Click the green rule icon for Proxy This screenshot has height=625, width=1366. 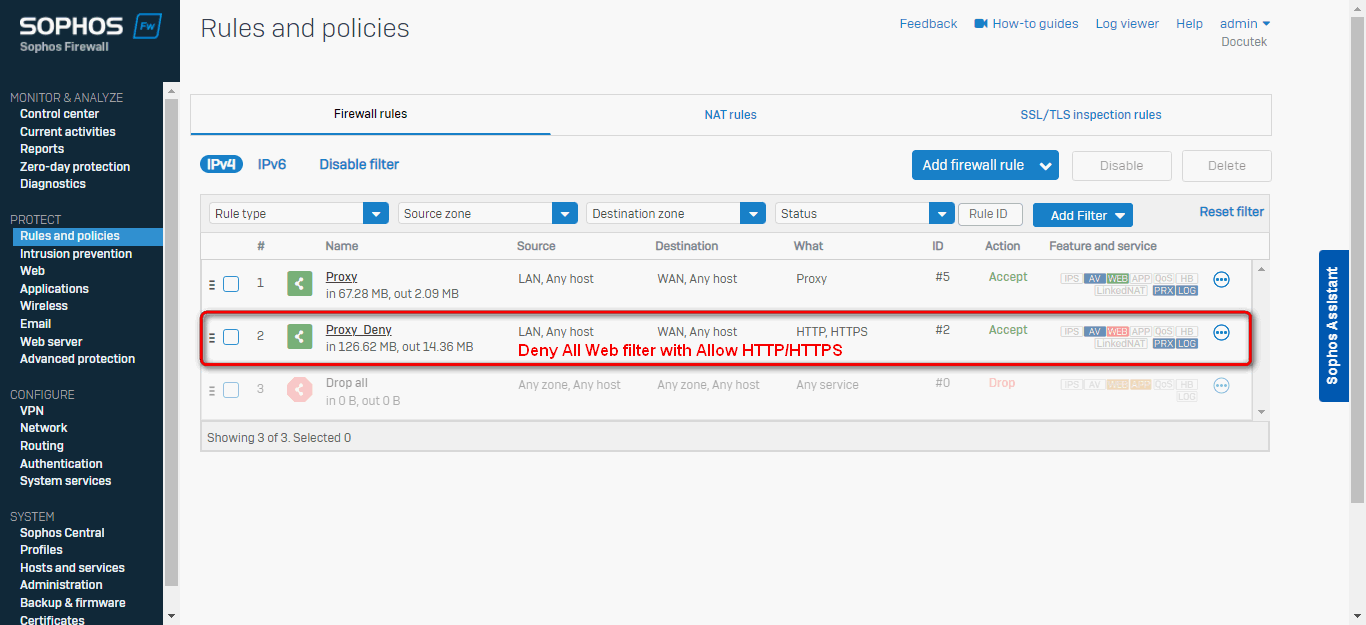click(299, 284)
